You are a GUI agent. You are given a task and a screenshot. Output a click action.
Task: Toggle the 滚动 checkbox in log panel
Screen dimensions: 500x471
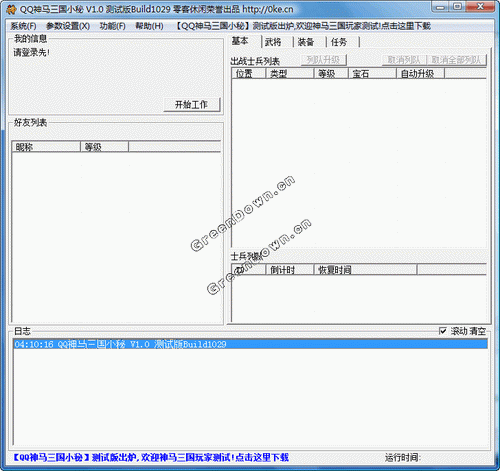tap(443, 331)
